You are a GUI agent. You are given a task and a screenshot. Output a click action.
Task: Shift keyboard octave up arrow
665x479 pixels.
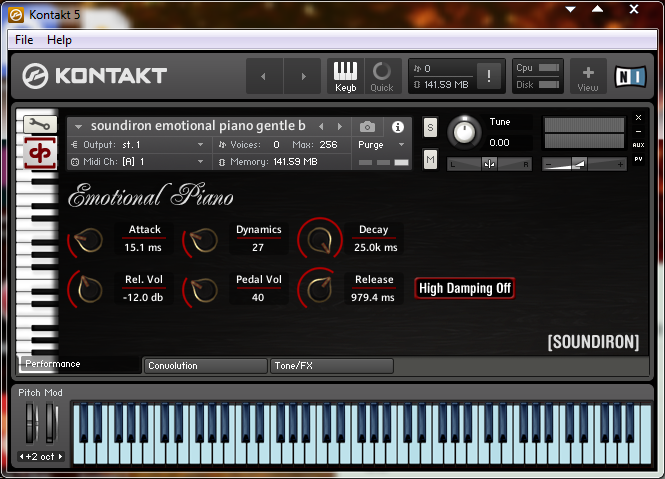click(x=61, y=457)
